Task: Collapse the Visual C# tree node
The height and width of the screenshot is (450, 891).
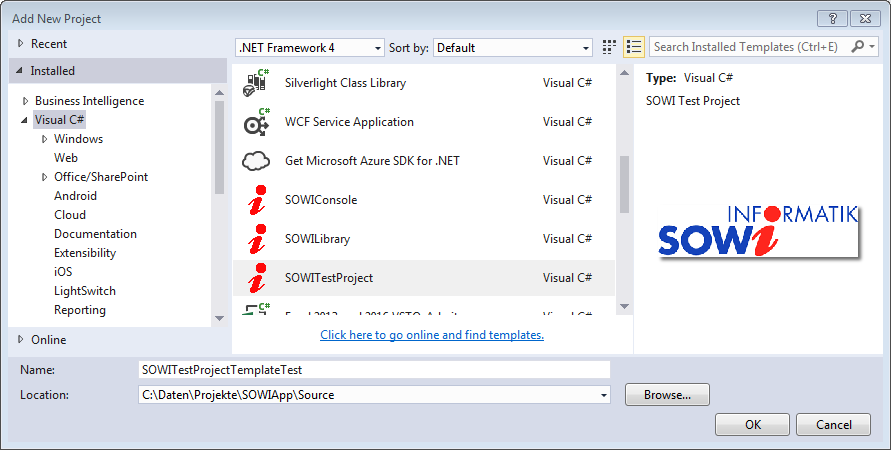Action: point(24,120)
